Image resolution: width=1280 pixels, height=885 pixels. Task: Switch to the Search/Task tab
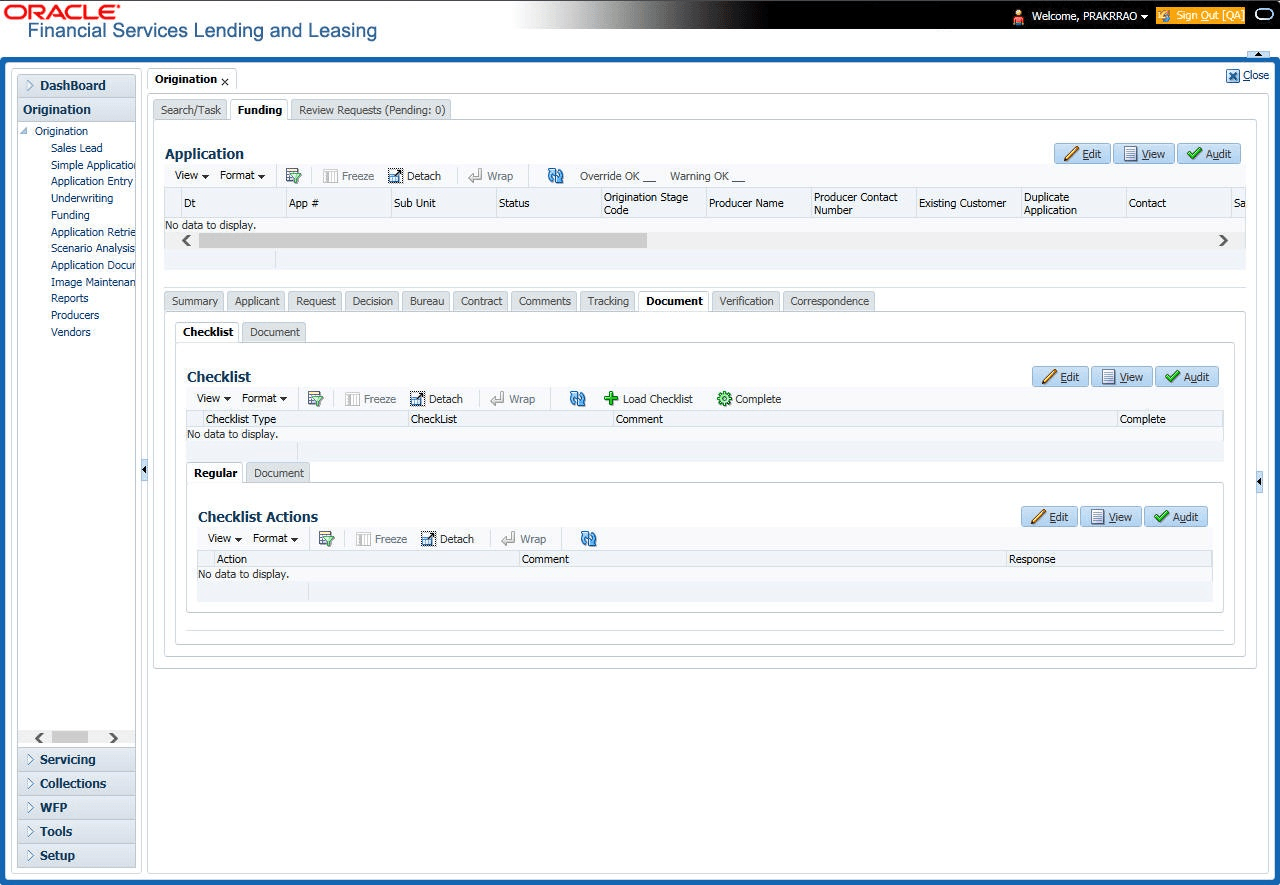(x=191, y=110)
